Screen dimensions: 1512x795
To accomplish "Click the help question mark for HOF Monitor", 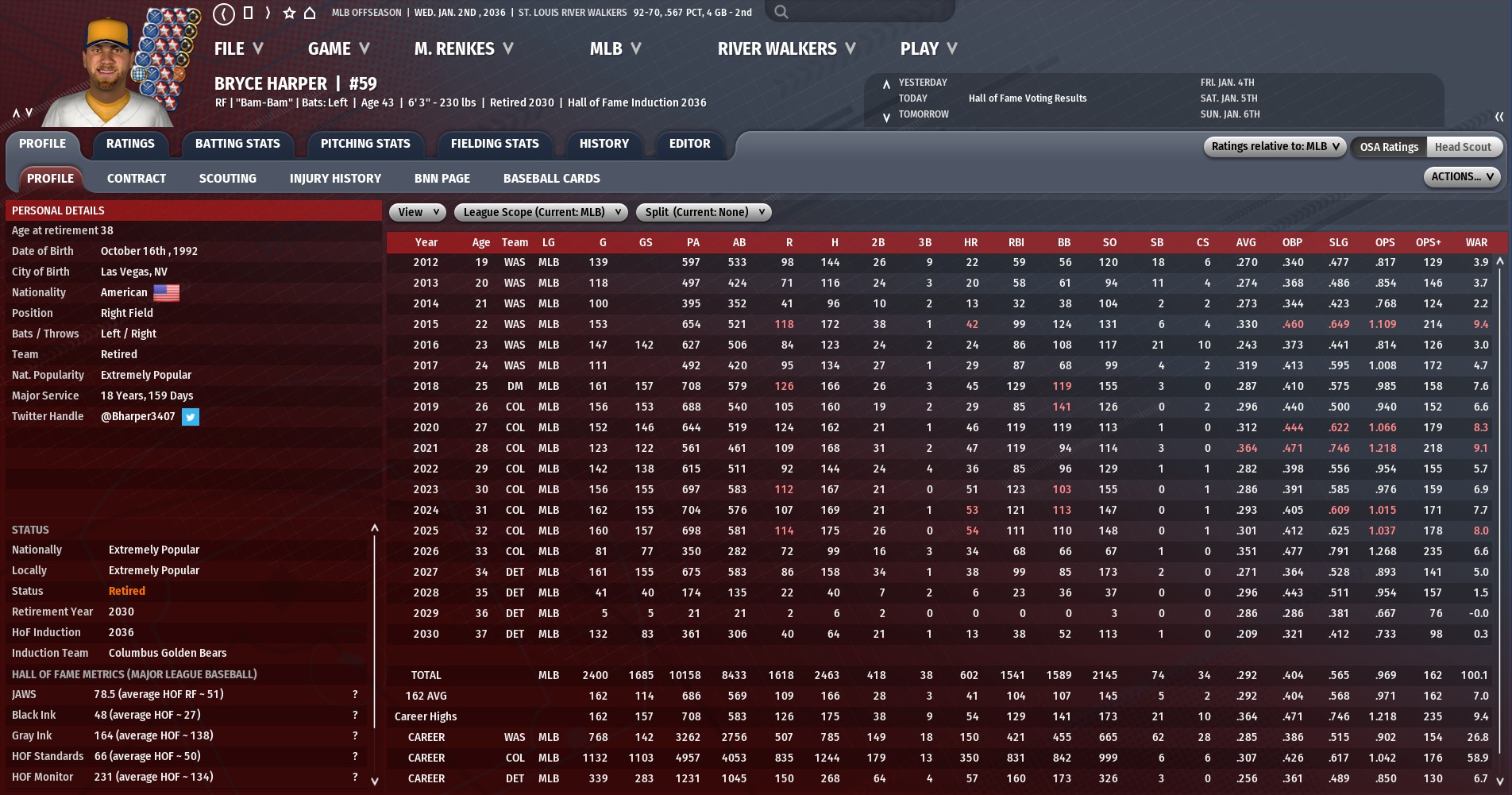I will tap(355, 778).
